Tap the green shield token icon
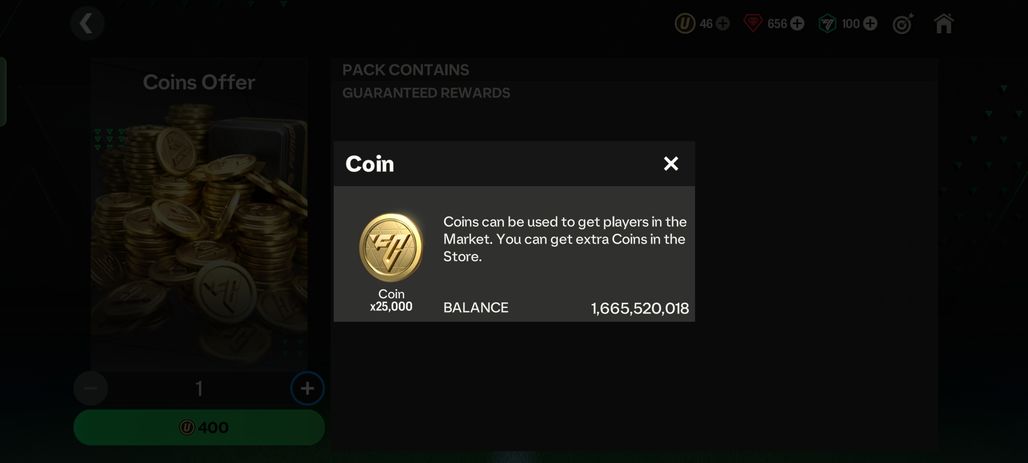The width and height of the screenshot is (1028, 463). (827, 24)
